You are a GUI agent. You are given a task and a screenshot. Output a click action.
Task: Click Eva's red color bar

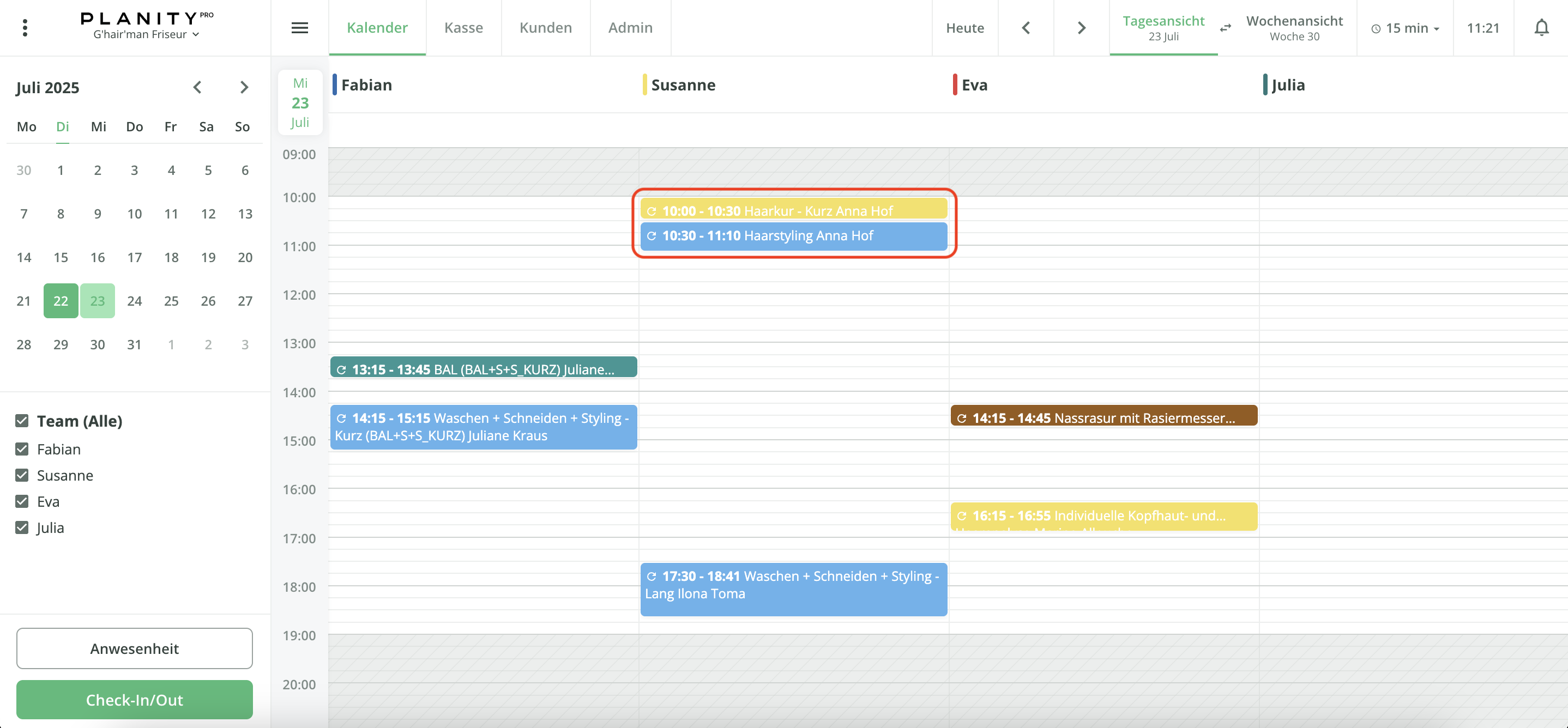pyautogui.click(x=955, y=84)
